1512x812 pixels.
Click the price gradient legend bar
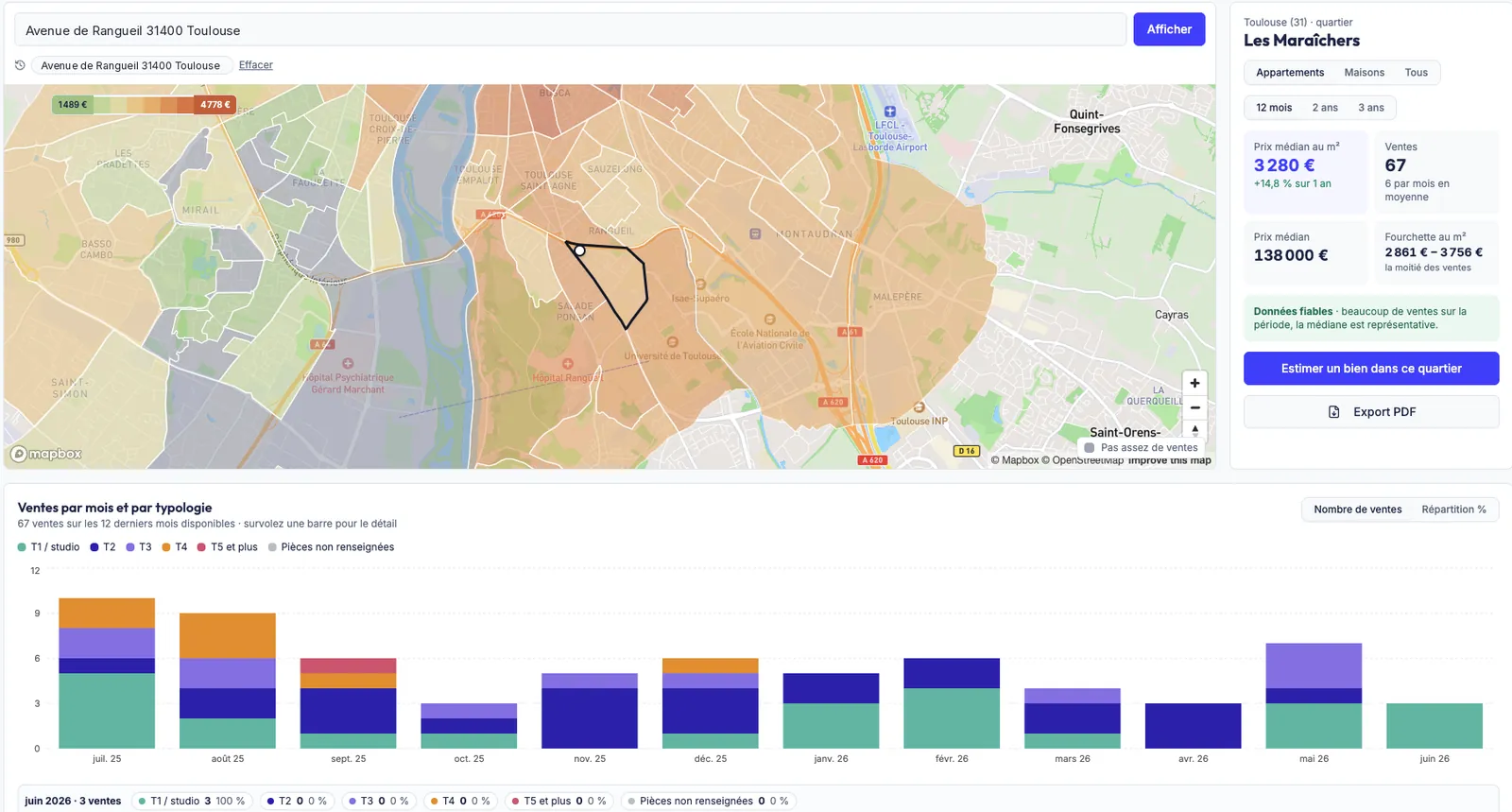[144, 105]
